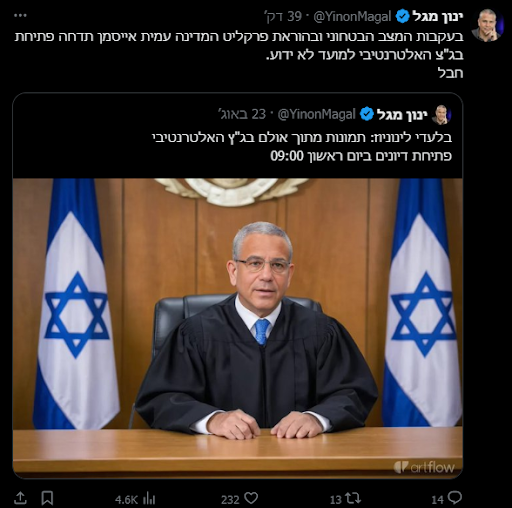This screenshot has width=512, height=508.
Task: Open the view analytics bar chart icon
Action: 149,499
